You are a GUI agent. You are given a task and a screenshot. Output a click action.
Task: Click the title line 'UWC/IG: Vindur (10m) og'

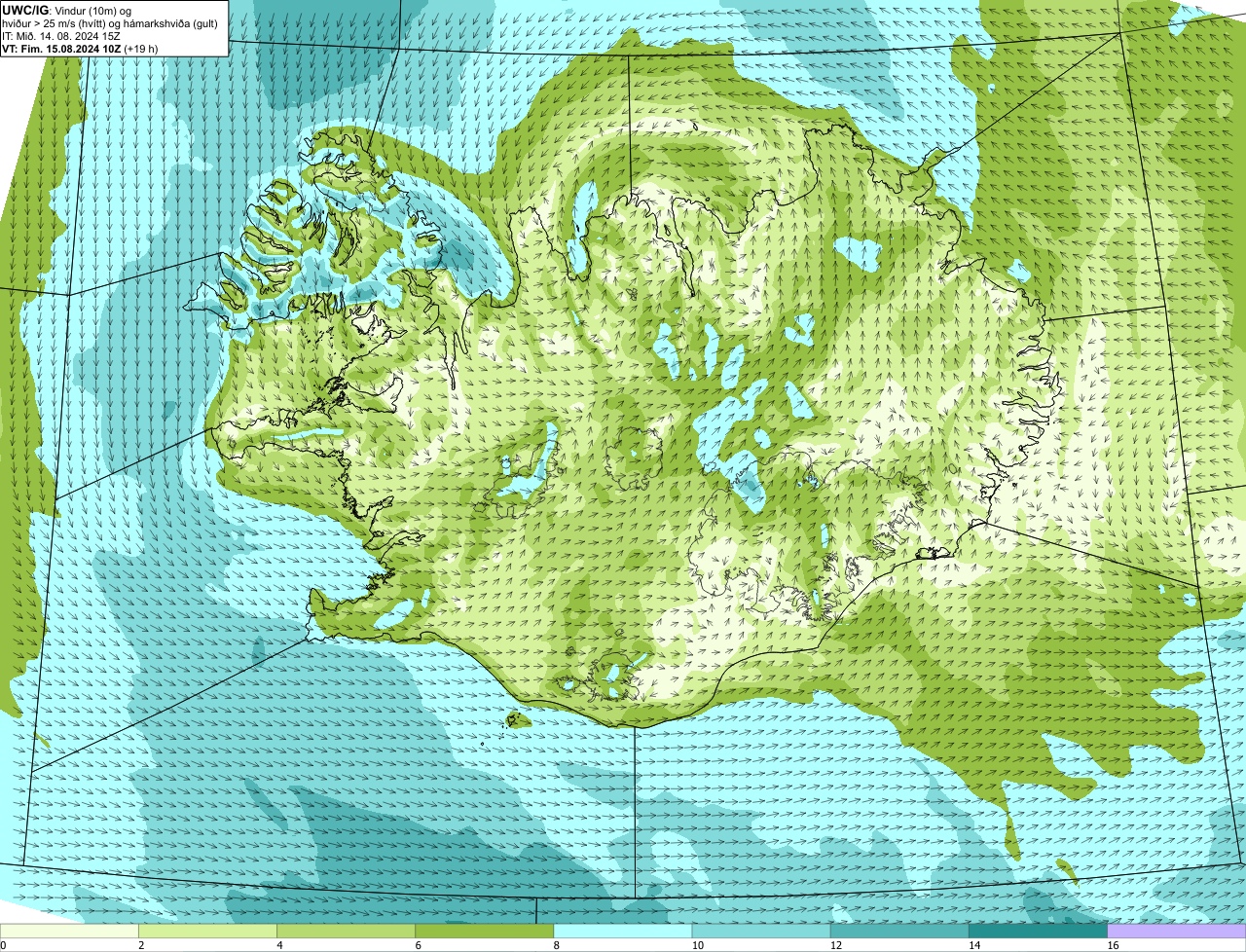(67, 11)
